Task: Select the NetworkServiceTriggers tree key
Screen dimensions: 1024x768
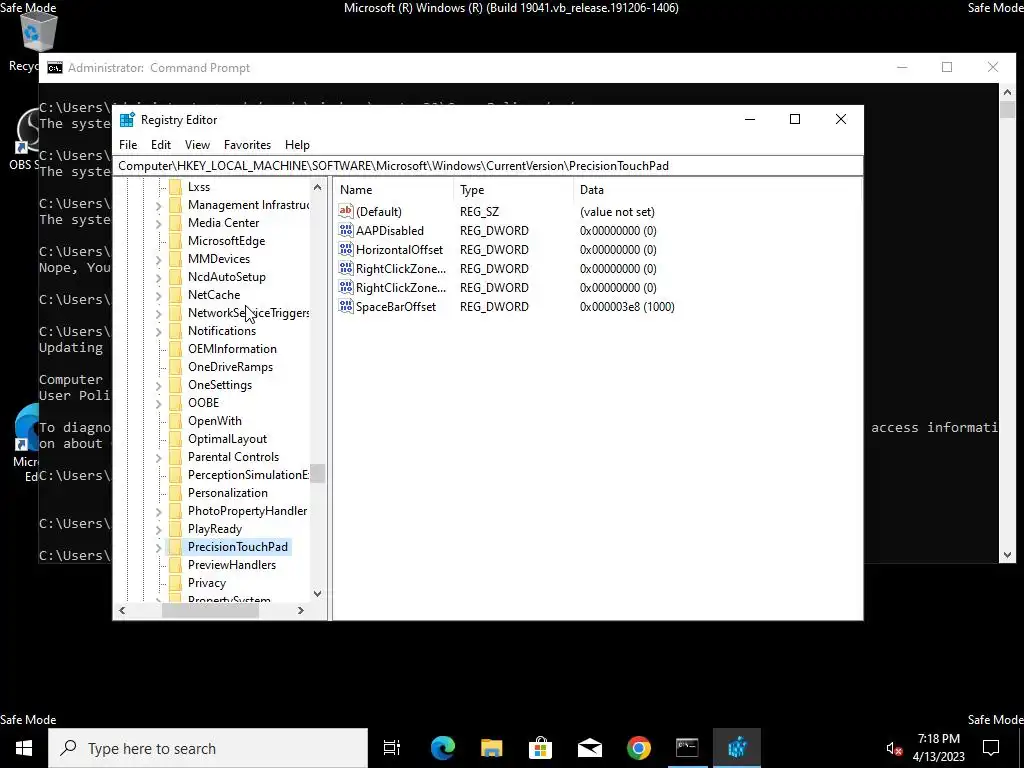Action: [248, 313]
